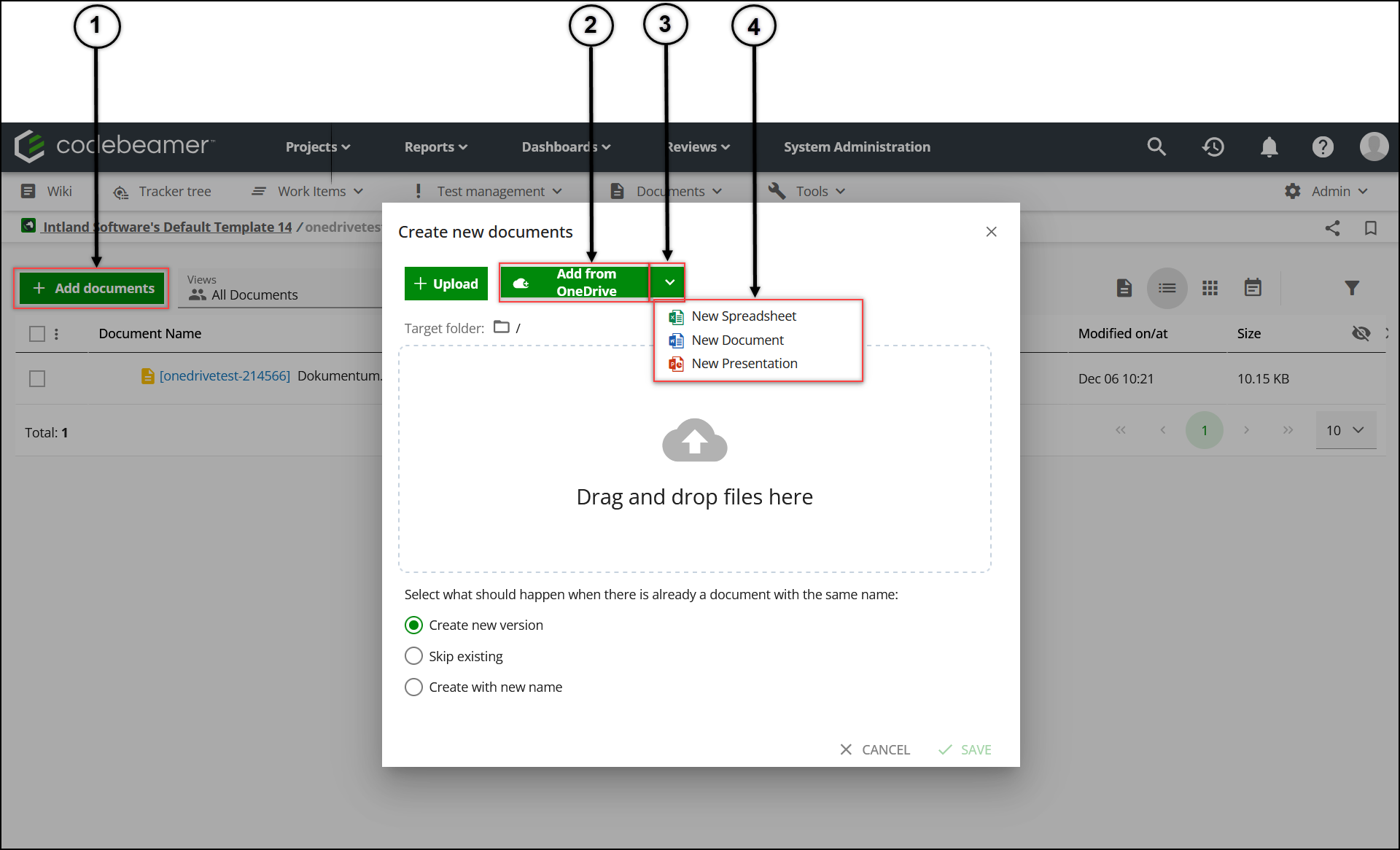Click the Dec 06 10:21 cell
The height and width of the screenshot is (850, 1400).
coord(1116,379)
